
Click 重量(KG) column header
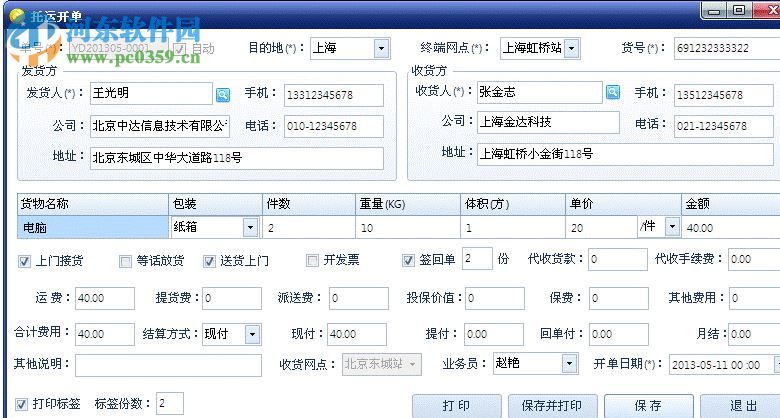pyautogui.click(x=408, y=204)
